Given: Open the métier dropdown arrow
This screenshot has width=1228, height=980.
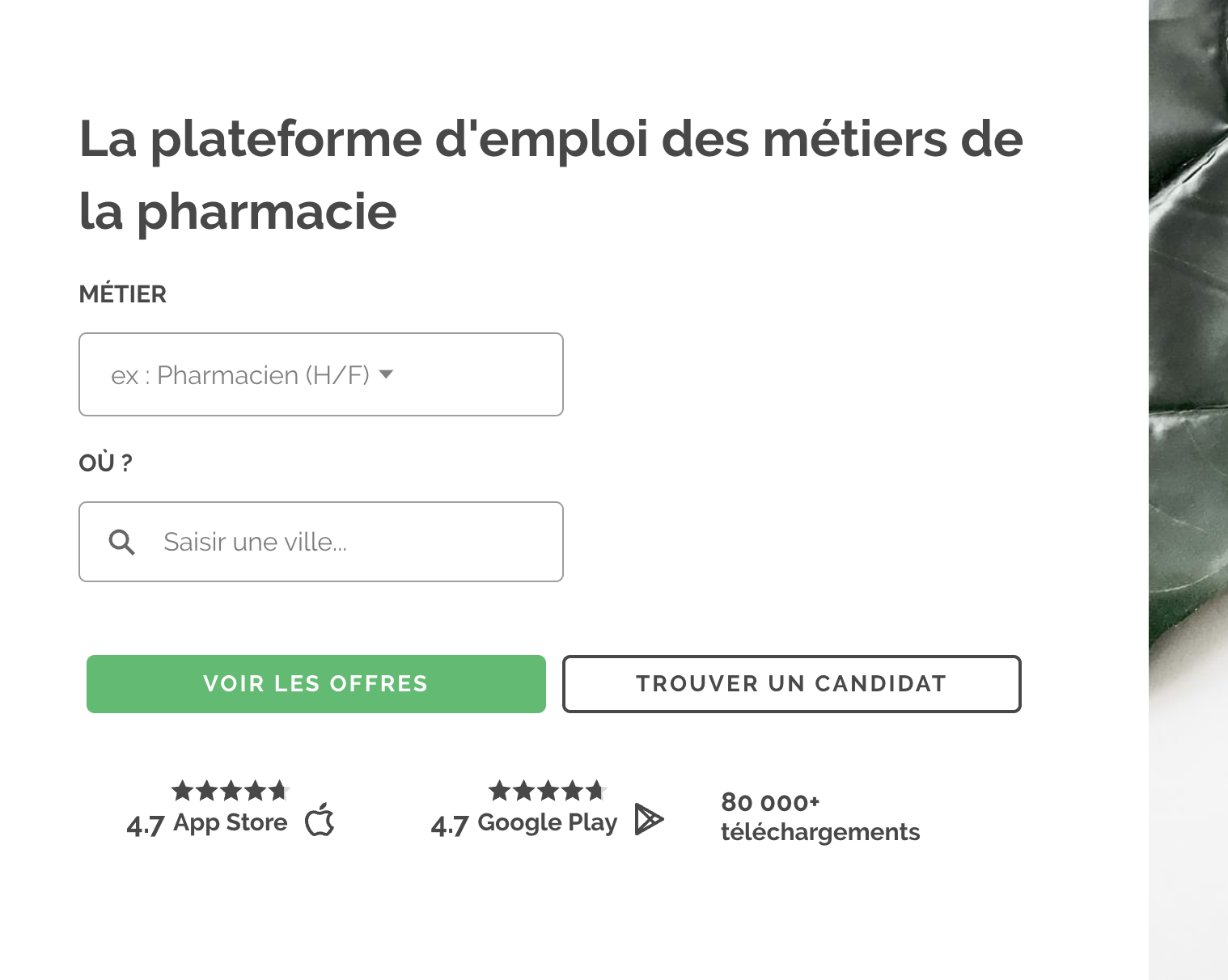Looking at the screenshot, I should pyautogui.click(x=386, y=374).
